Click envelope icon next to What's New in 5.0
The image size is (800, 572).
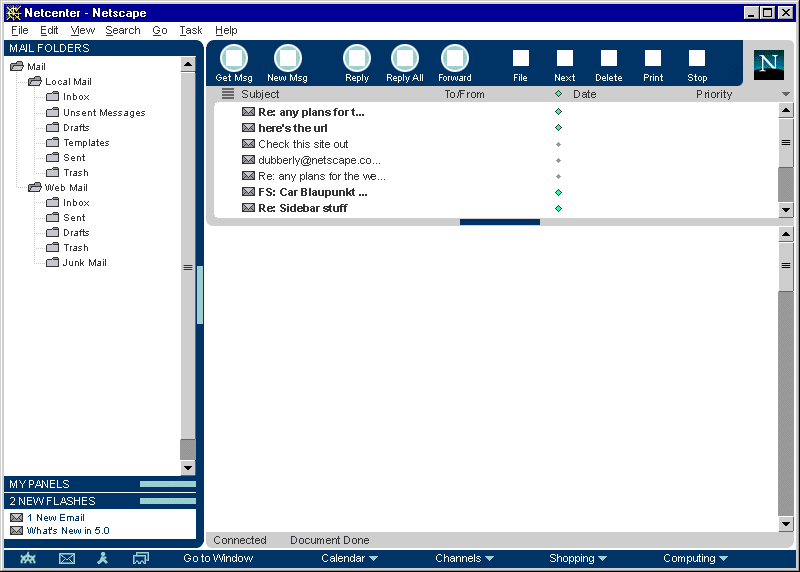16,531
